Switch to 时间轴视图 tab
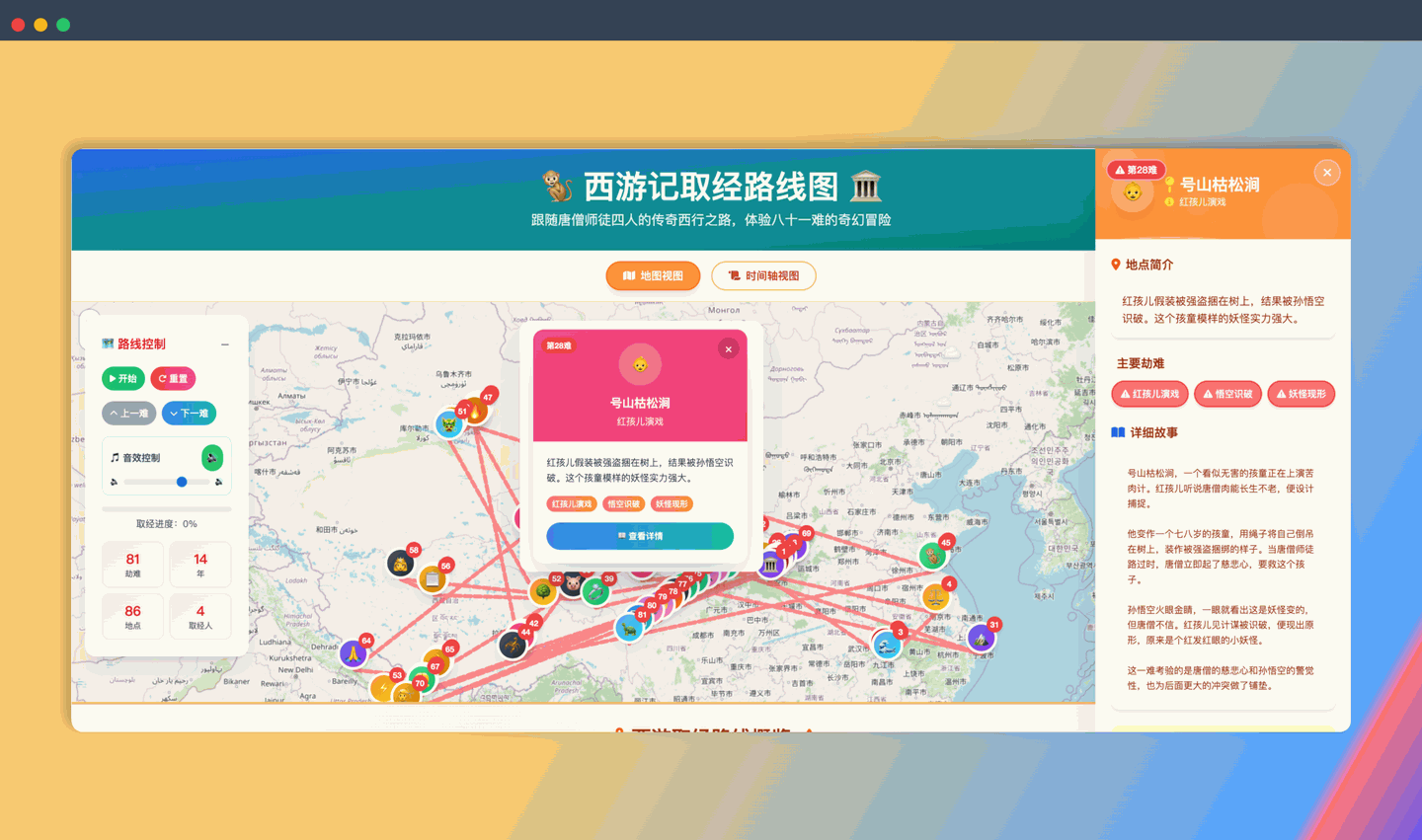The image size is (1422, 840). (x=763, y=275)
